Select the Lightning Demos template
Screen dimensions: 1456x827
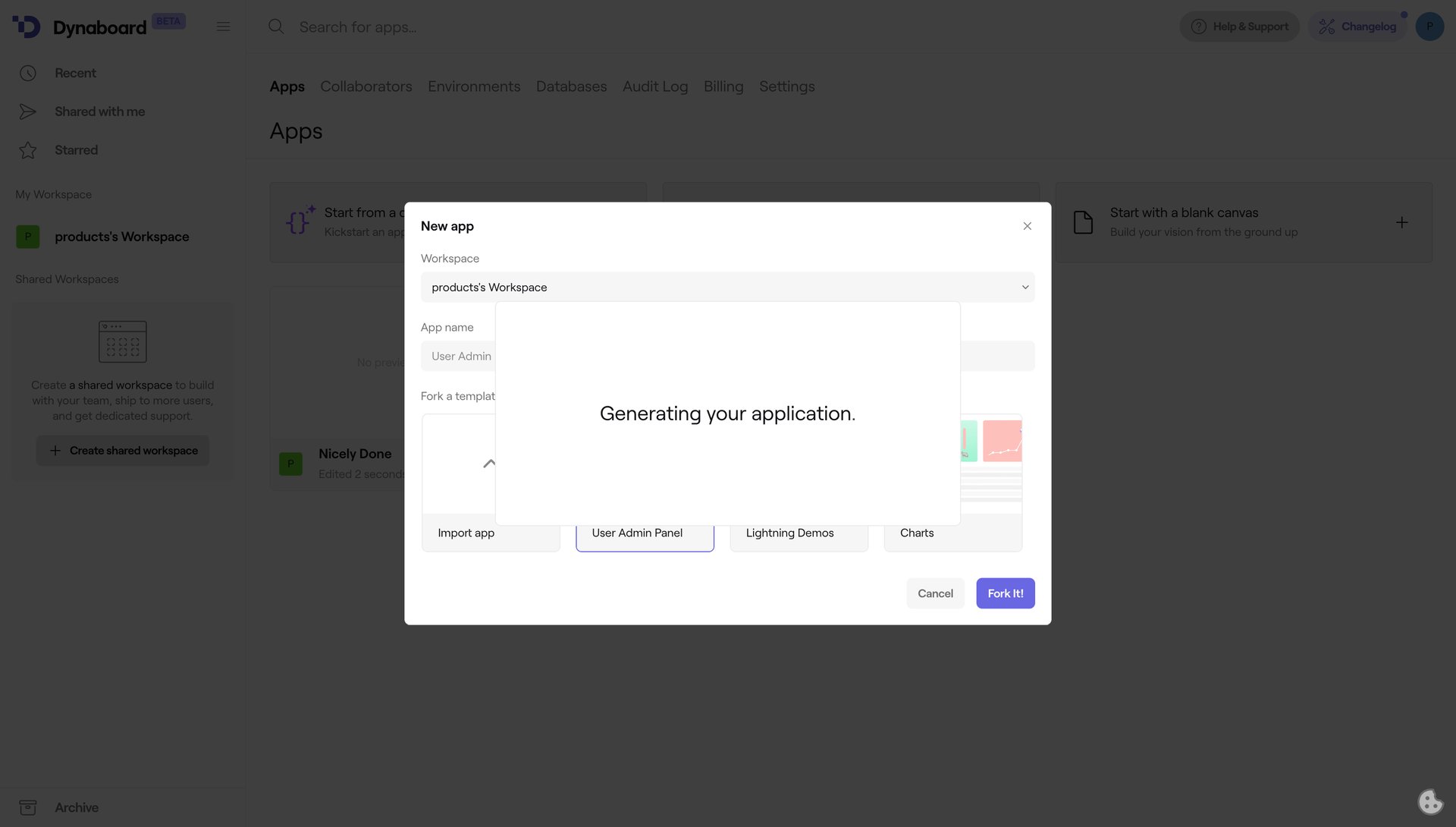789,533
